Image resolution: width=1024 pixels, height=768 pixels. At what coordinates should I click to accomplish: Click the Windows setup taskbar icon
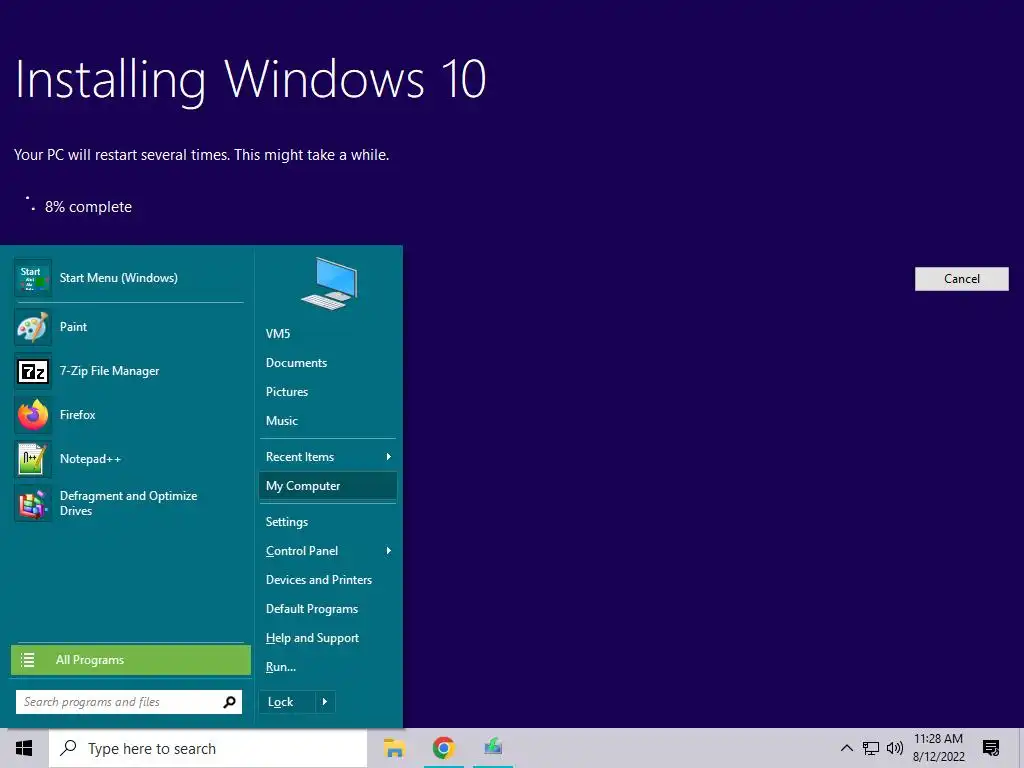(x=493, y=746)
